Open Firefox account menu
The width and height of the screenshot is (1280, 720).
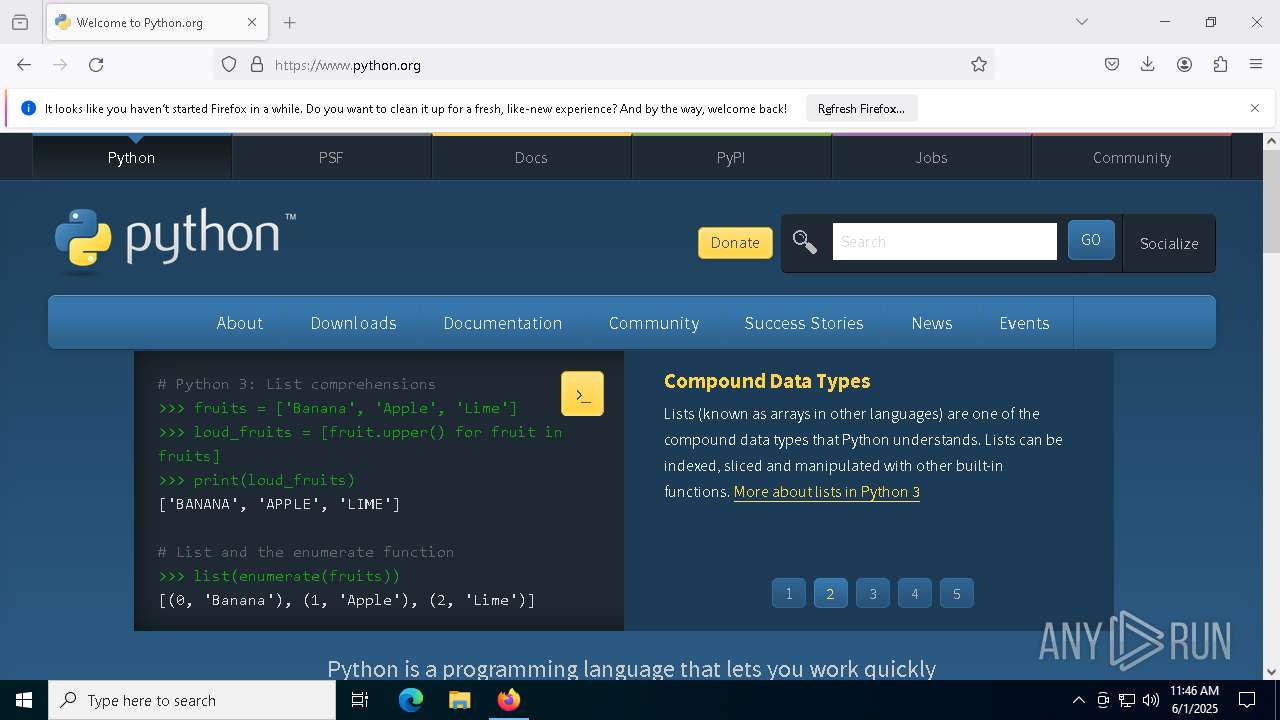tap(1184, 65)
